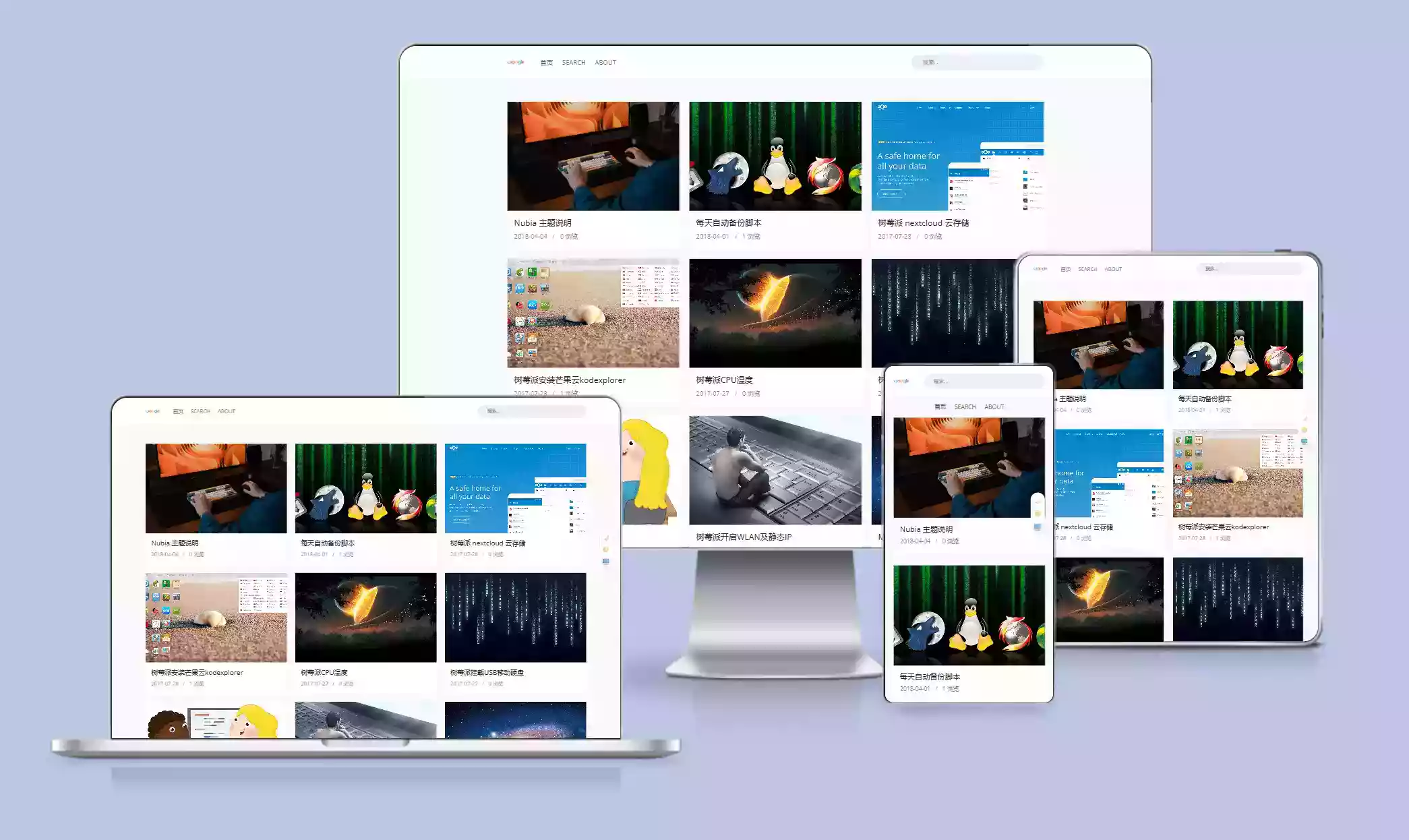Open the Nubia 主题说明 post title on the monitor

click(x=543, y=223)
